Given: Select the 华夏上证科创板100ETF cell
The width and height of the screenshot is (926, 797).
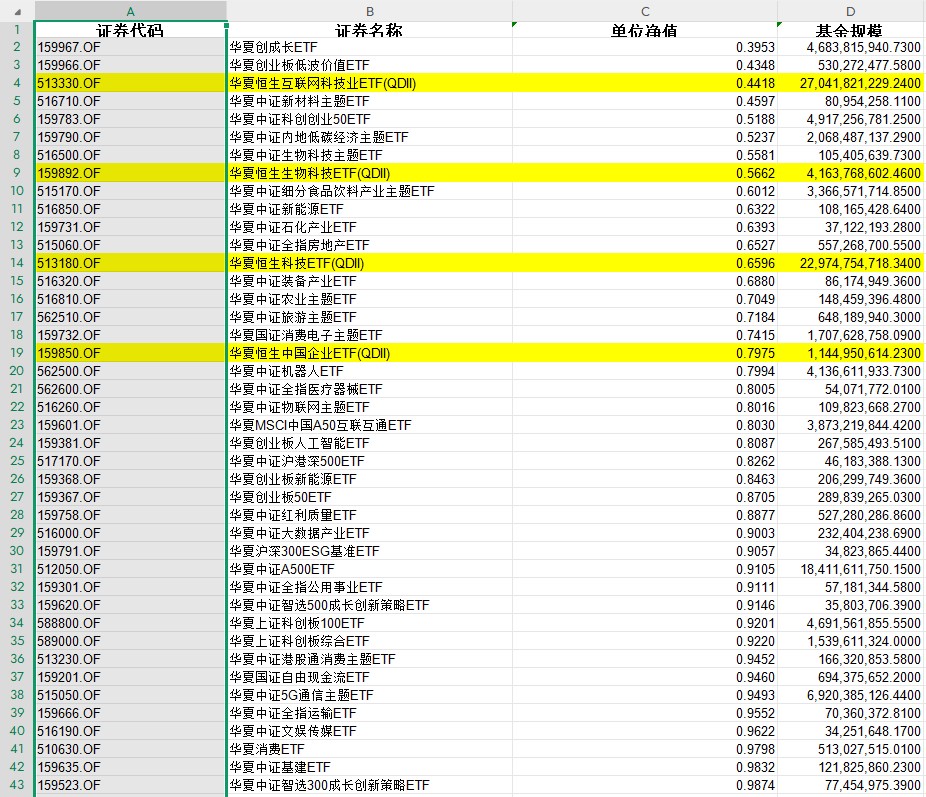Looking at the screenshot, I should click(370, 623).
